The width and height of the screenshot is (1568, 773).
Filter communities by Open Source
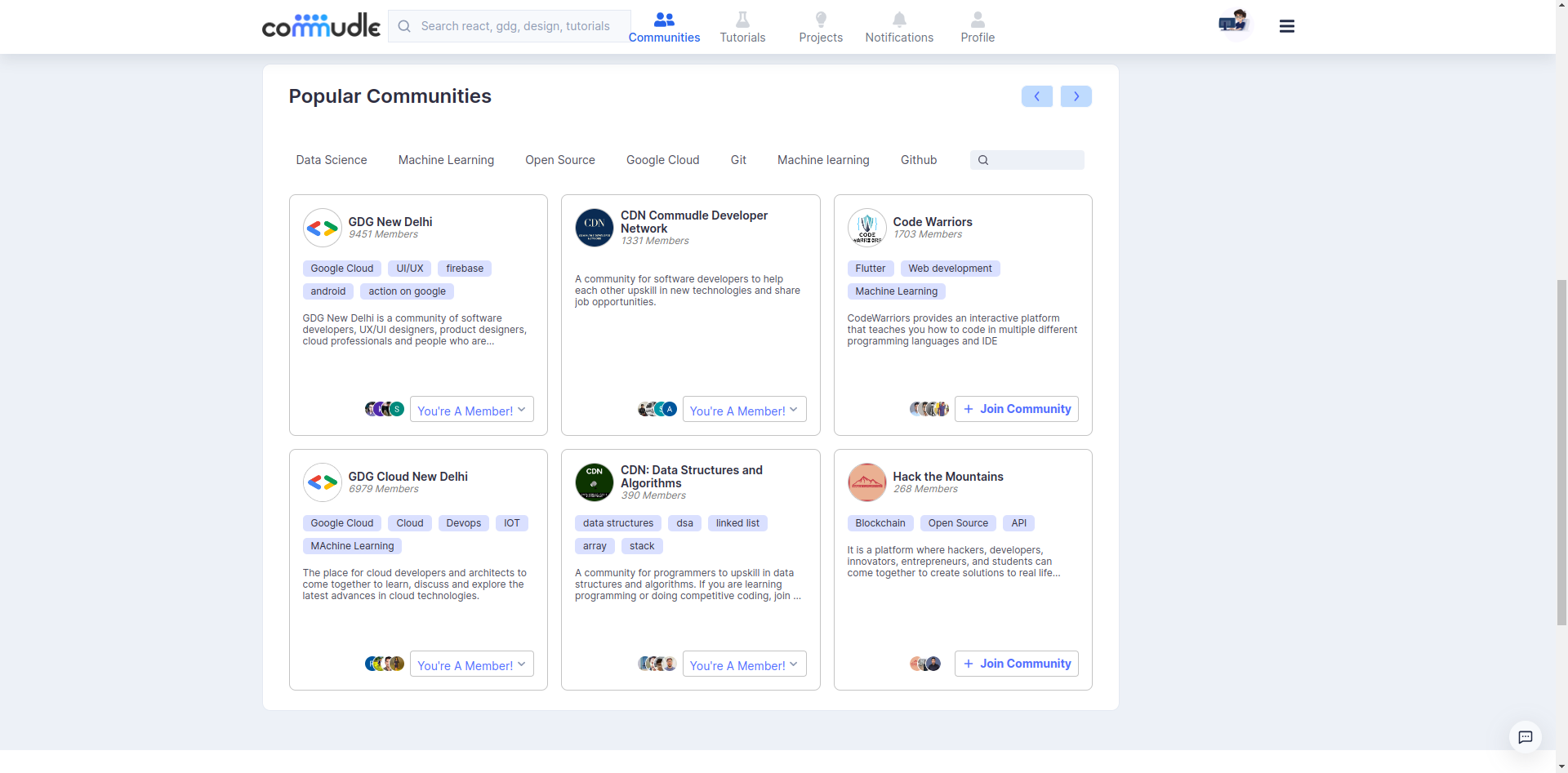tap(560, 160)
